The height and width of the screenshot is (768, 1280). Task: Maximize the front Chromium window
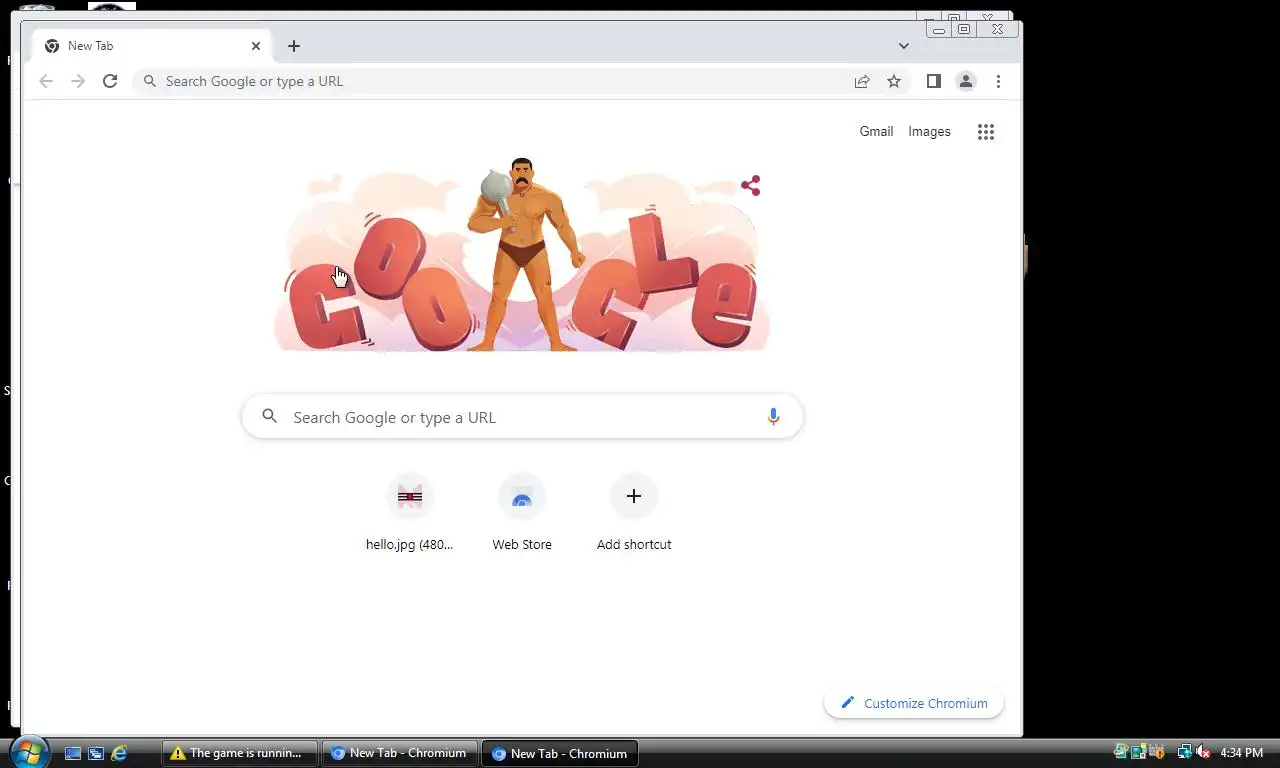(964, 29)
